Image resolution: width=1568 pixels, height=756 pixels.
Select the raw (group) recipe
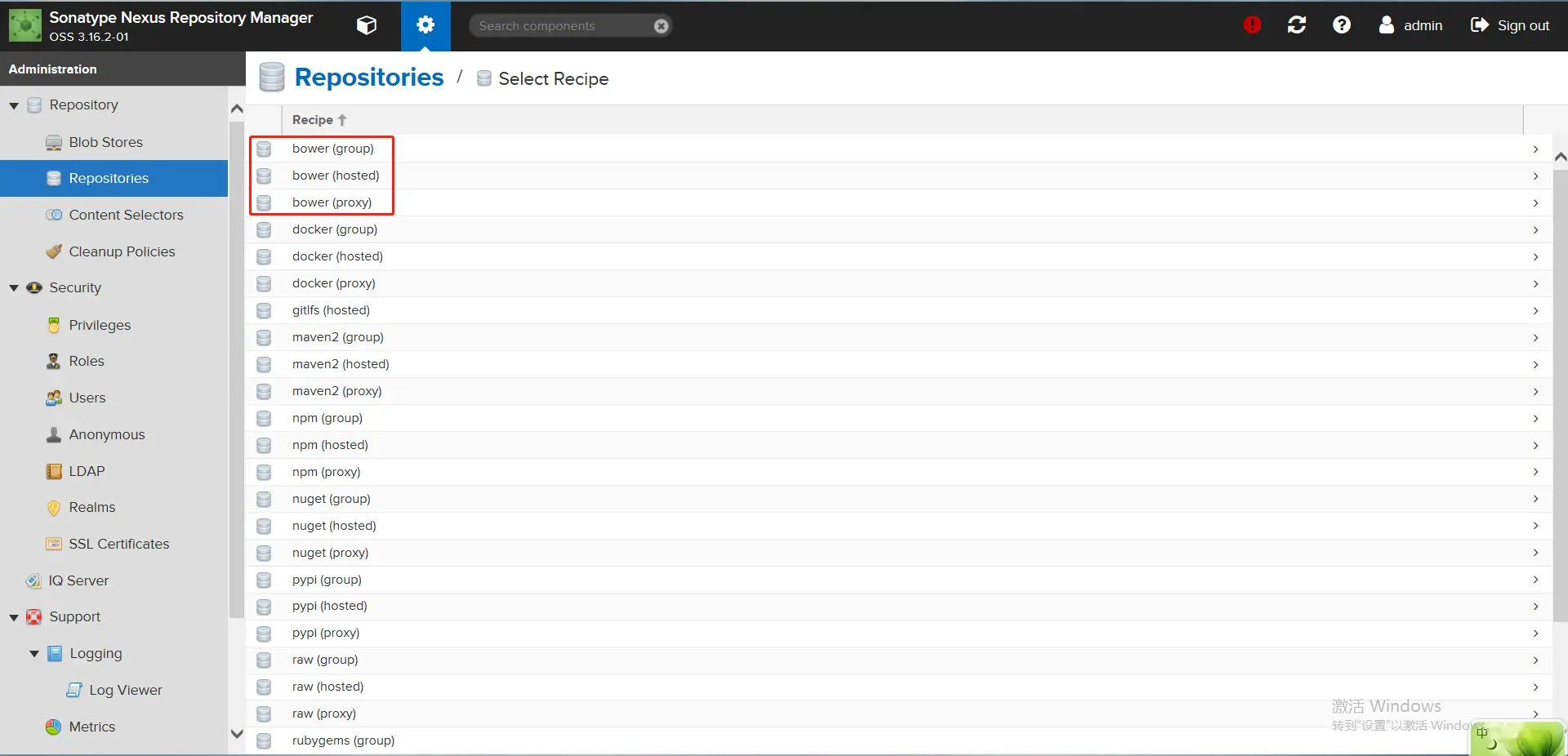[899, 660]
